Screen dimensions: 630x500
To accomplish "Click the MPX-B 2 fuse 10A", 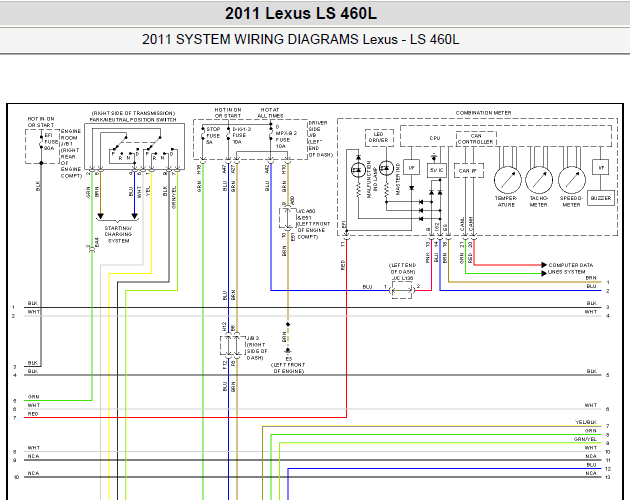I will pyautogui.click(x=271, y=135).
